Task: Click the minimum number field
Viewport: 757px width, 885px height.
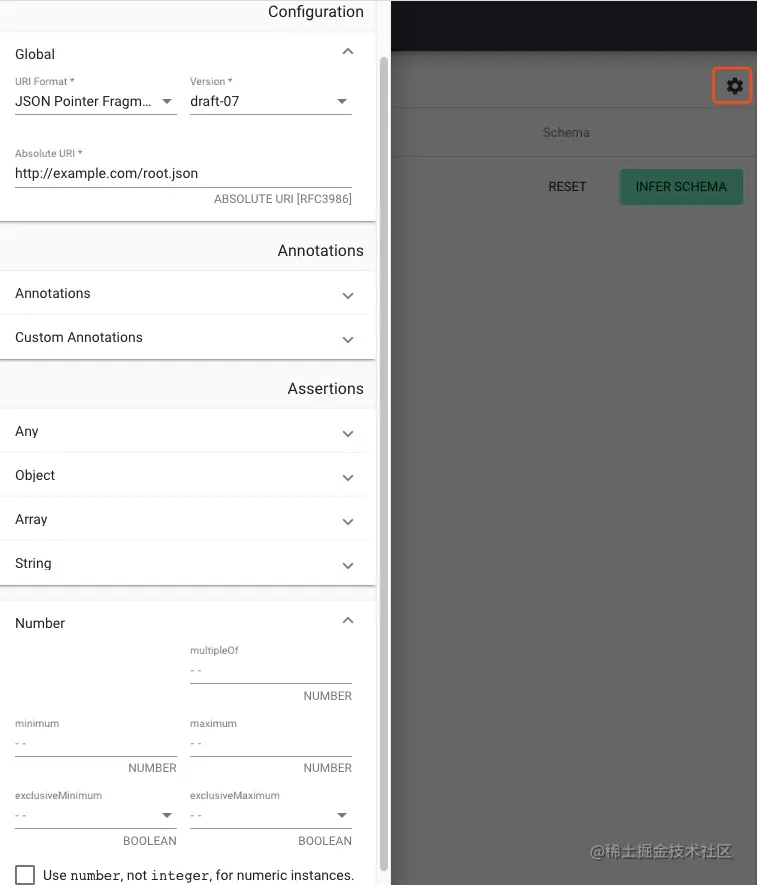Action: [x=95, y=743]
